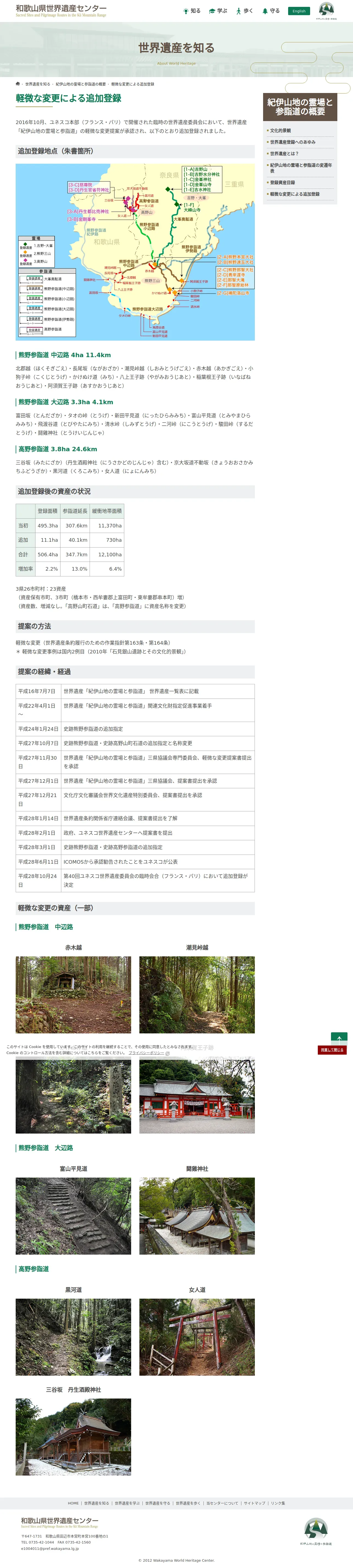
Task: Click the pilgrimage routes map image
Action: pos(135,251)
